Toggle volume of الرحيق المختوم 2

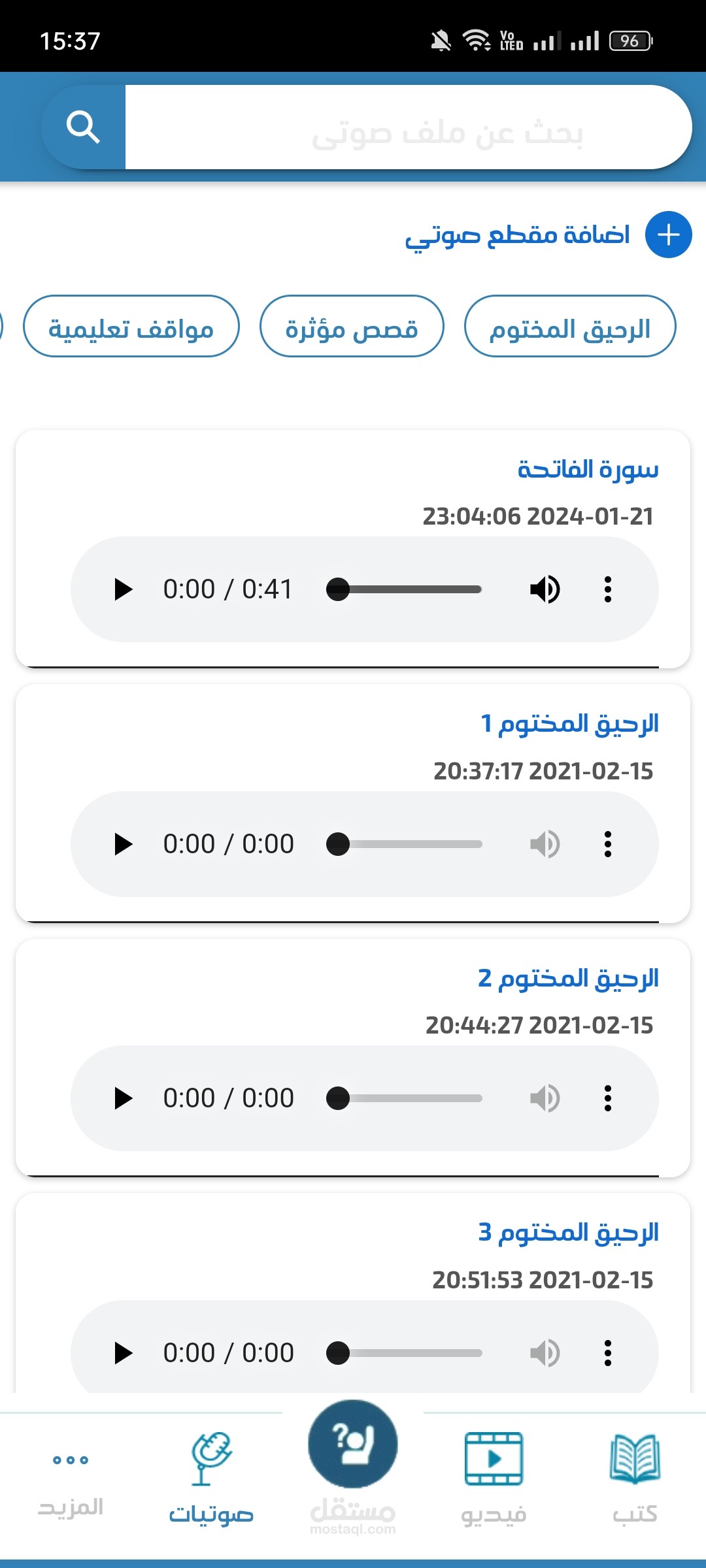pos(545,1098)
